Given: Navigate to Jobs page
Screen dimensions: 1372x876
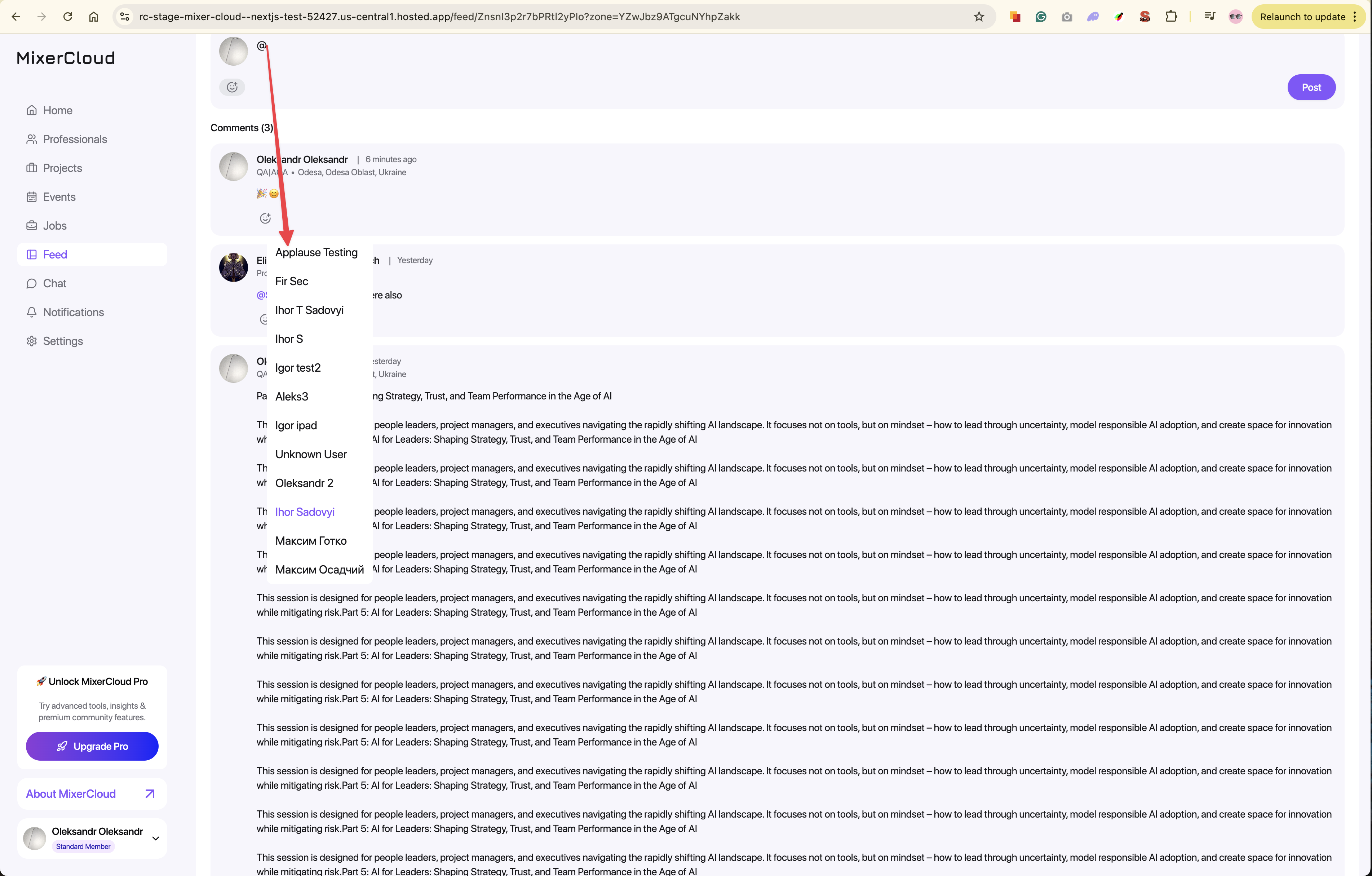Looking at the screenshot, I should point(55,226).
